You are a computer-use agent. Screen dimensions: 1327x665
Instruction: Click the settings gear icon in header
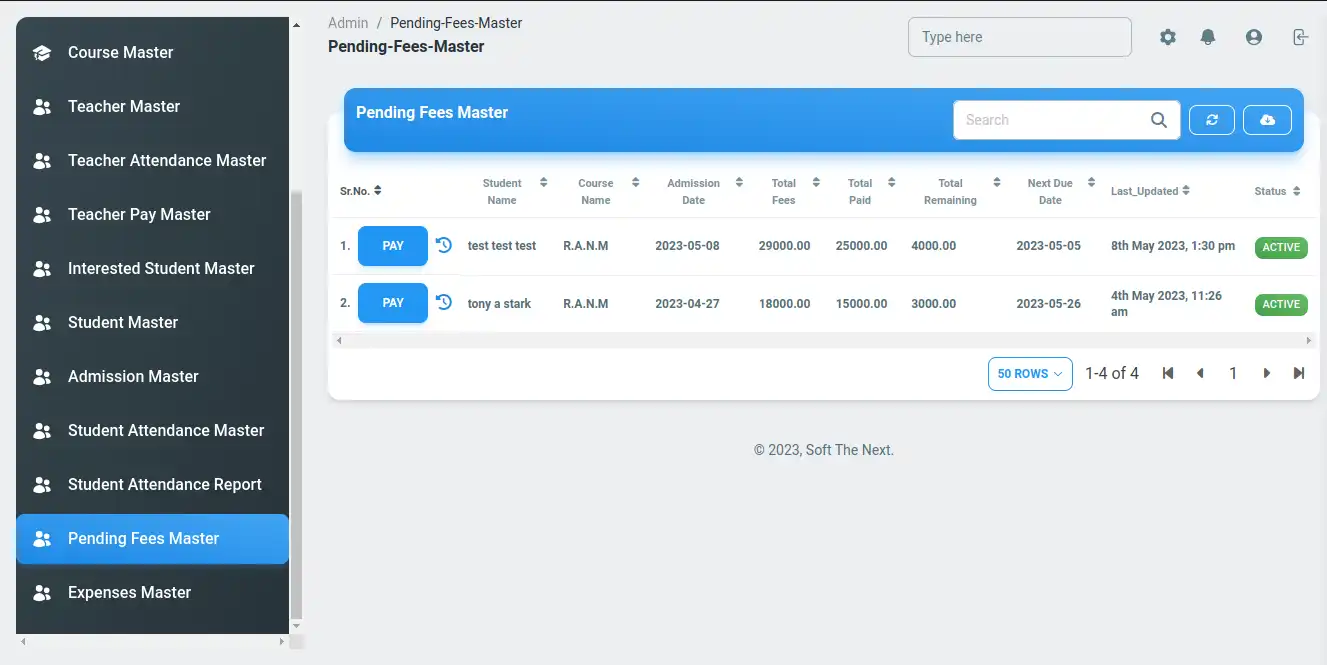tap(1168, 37)
